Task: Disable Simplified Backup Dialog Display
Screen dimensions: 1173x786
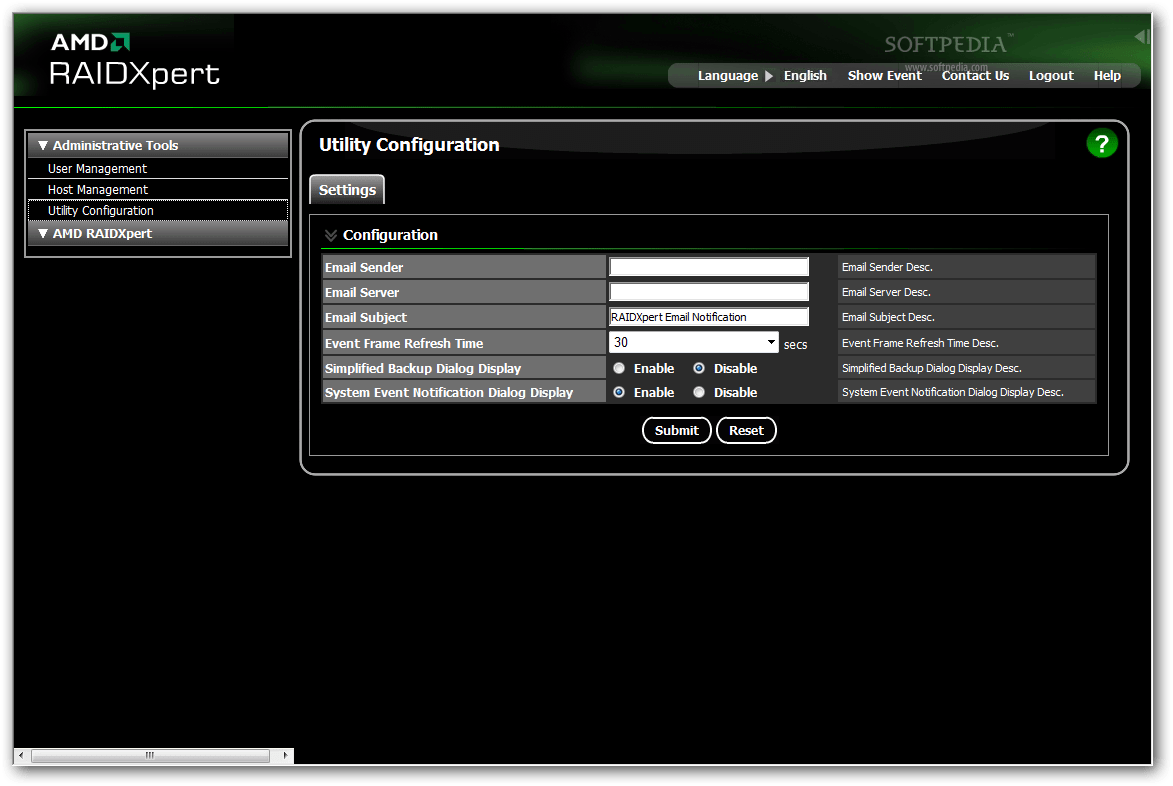Action: pos(699,368)
